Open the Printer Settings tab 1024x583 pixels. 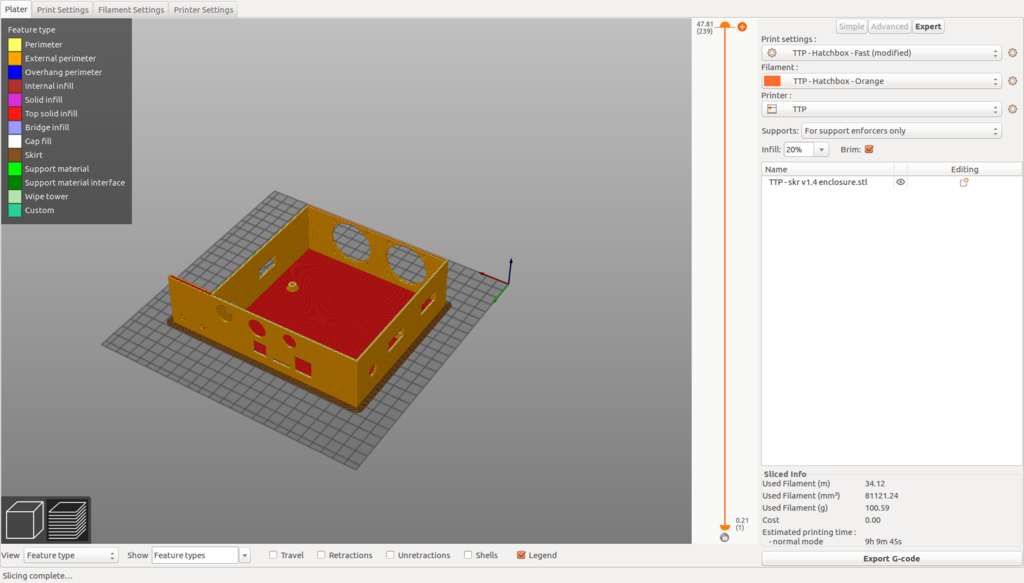(203, 10)
